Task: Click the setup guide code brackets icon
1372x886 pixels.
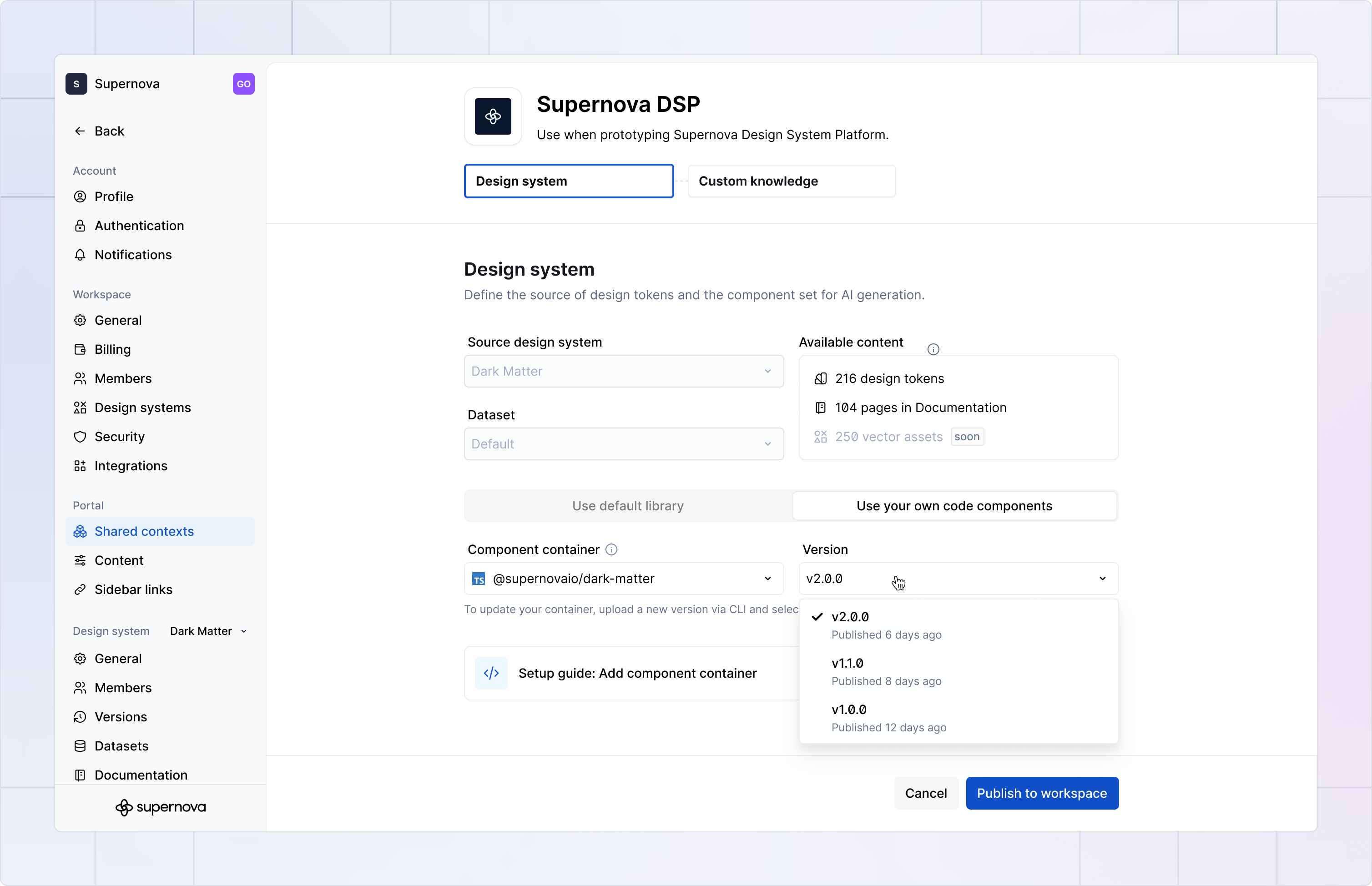Action: click(x=491, y=673)
